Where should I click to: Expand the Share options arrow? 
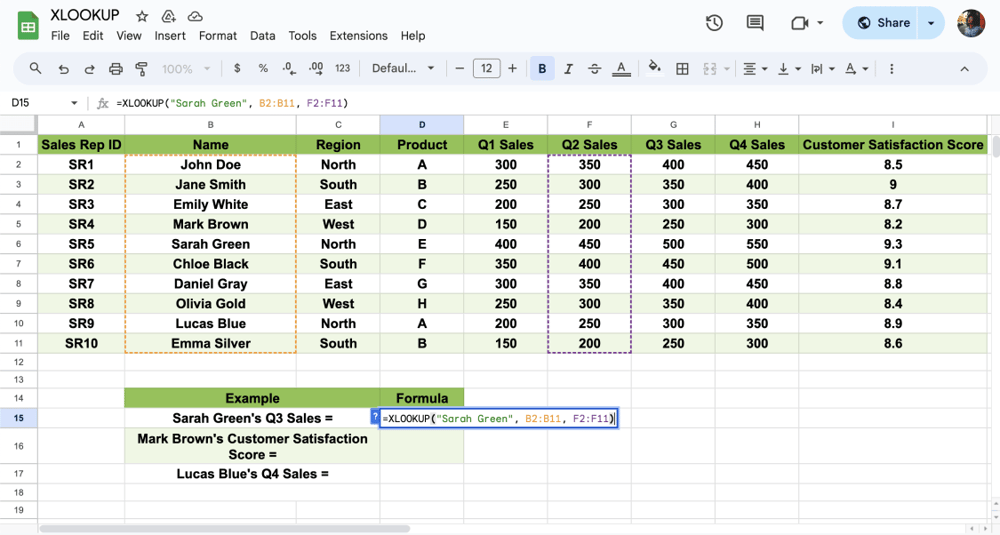932,23
